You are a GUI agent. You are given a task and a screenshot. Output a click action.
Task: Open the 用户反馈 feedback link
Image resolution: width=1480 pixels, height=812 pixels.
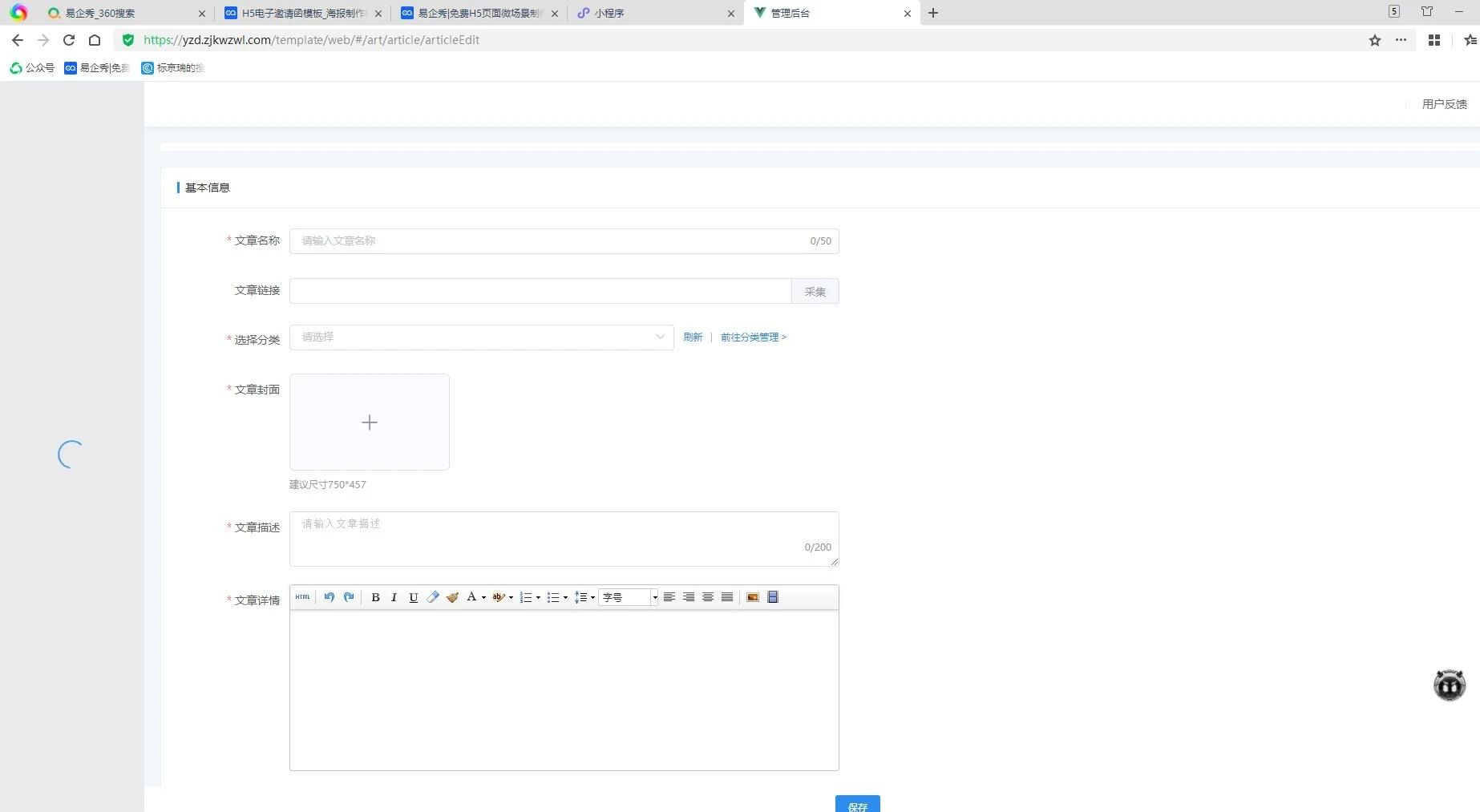pos(1445,104)
